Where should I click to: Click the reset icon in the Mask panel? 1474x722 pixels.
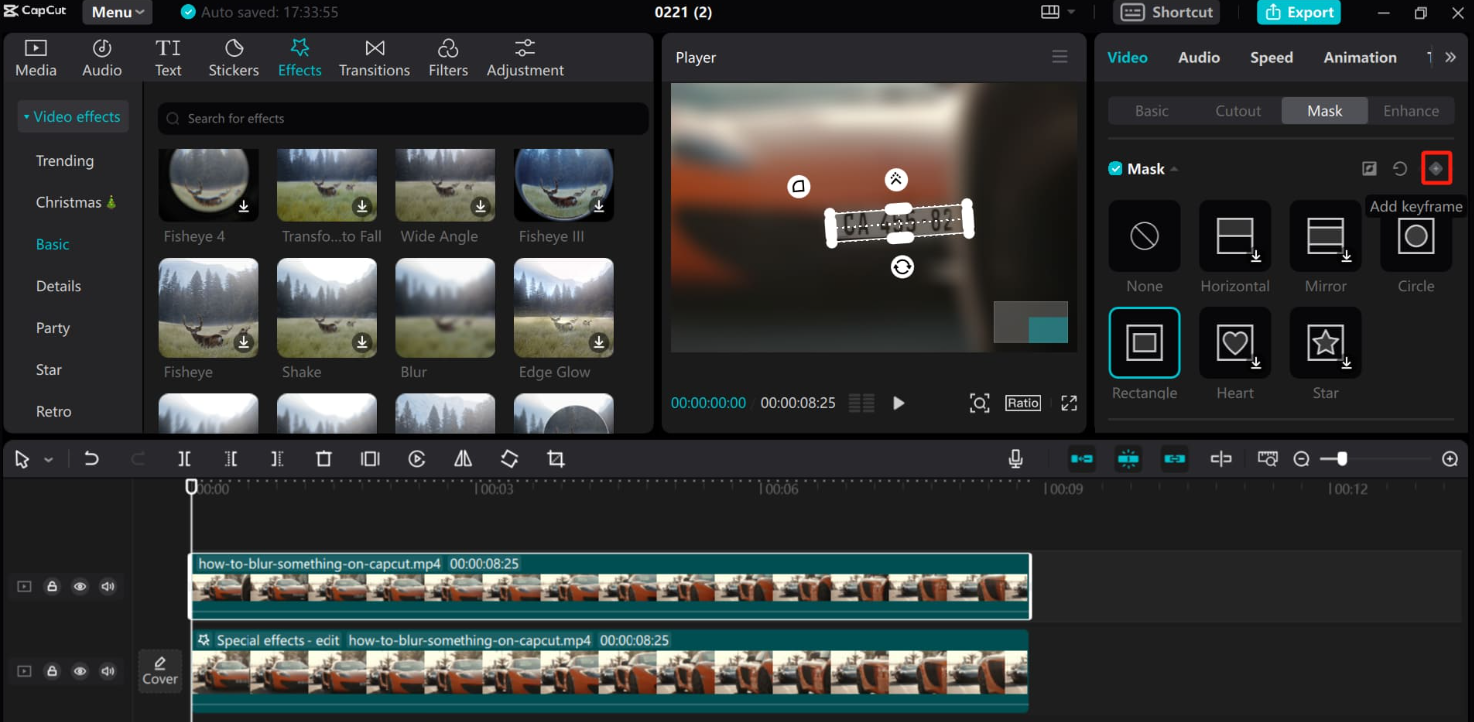pyautogui.click(x=1399, y=168)
